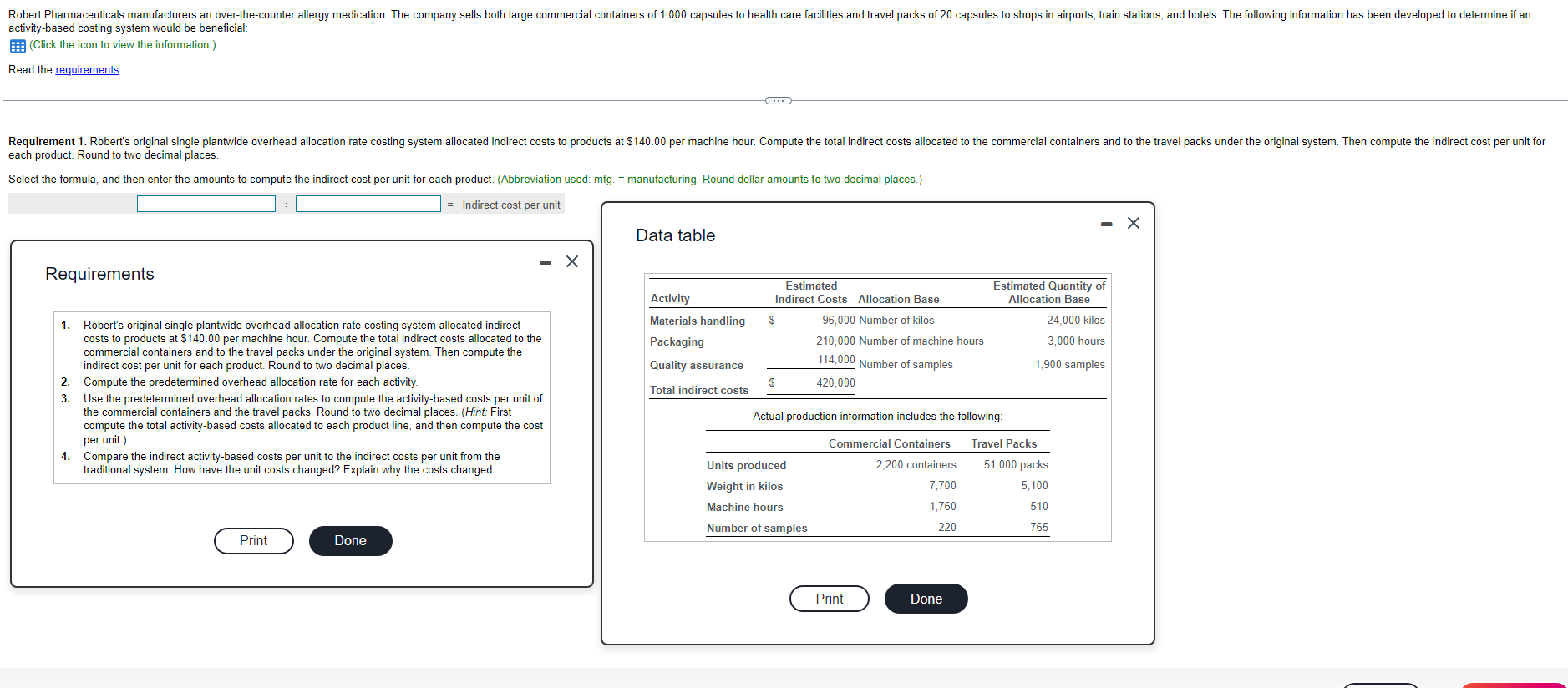Click the Number of machine hours allocation base

(x=921, y=341)
